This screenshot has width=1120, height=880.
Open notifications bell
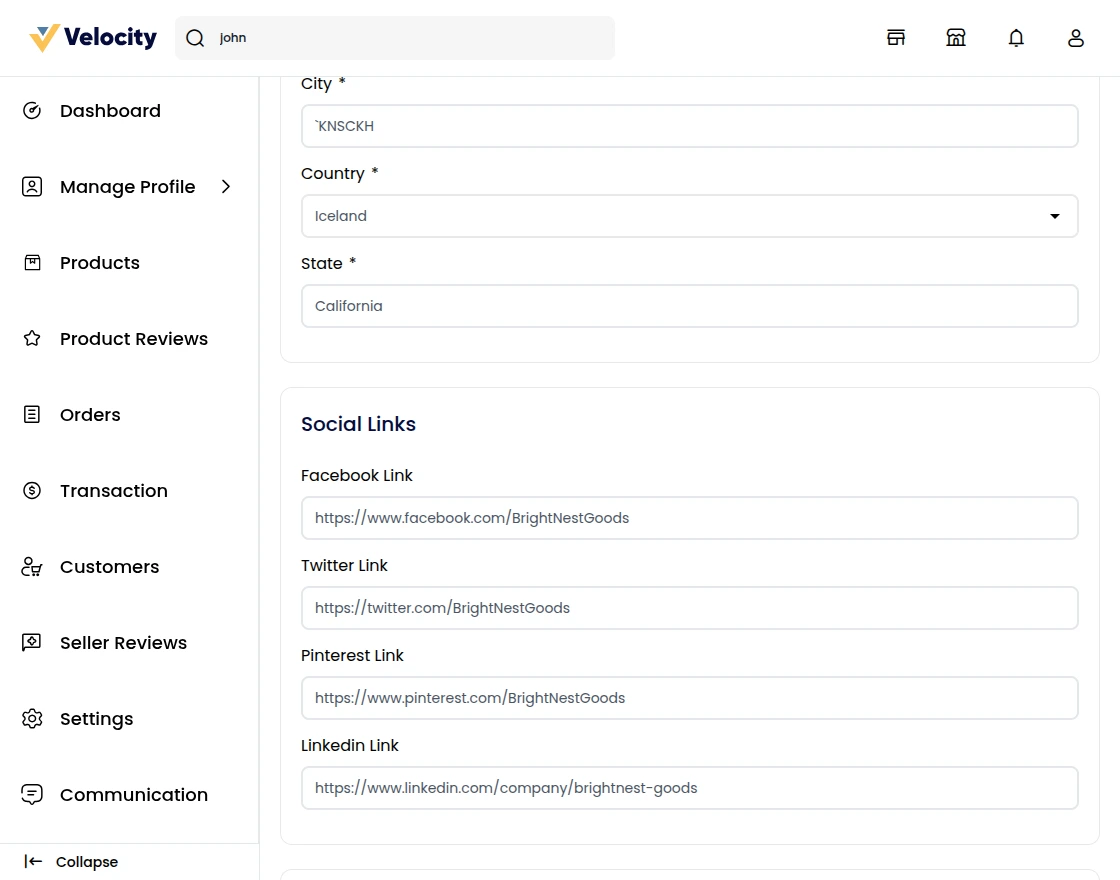[1016, 37]
